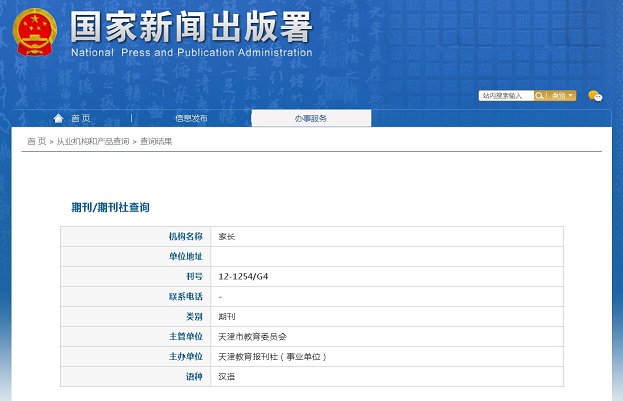Click the 期刊/期刊社查询 heading
Image resolution: width=623 pixels, height=401 pixels.
[110, 207]
